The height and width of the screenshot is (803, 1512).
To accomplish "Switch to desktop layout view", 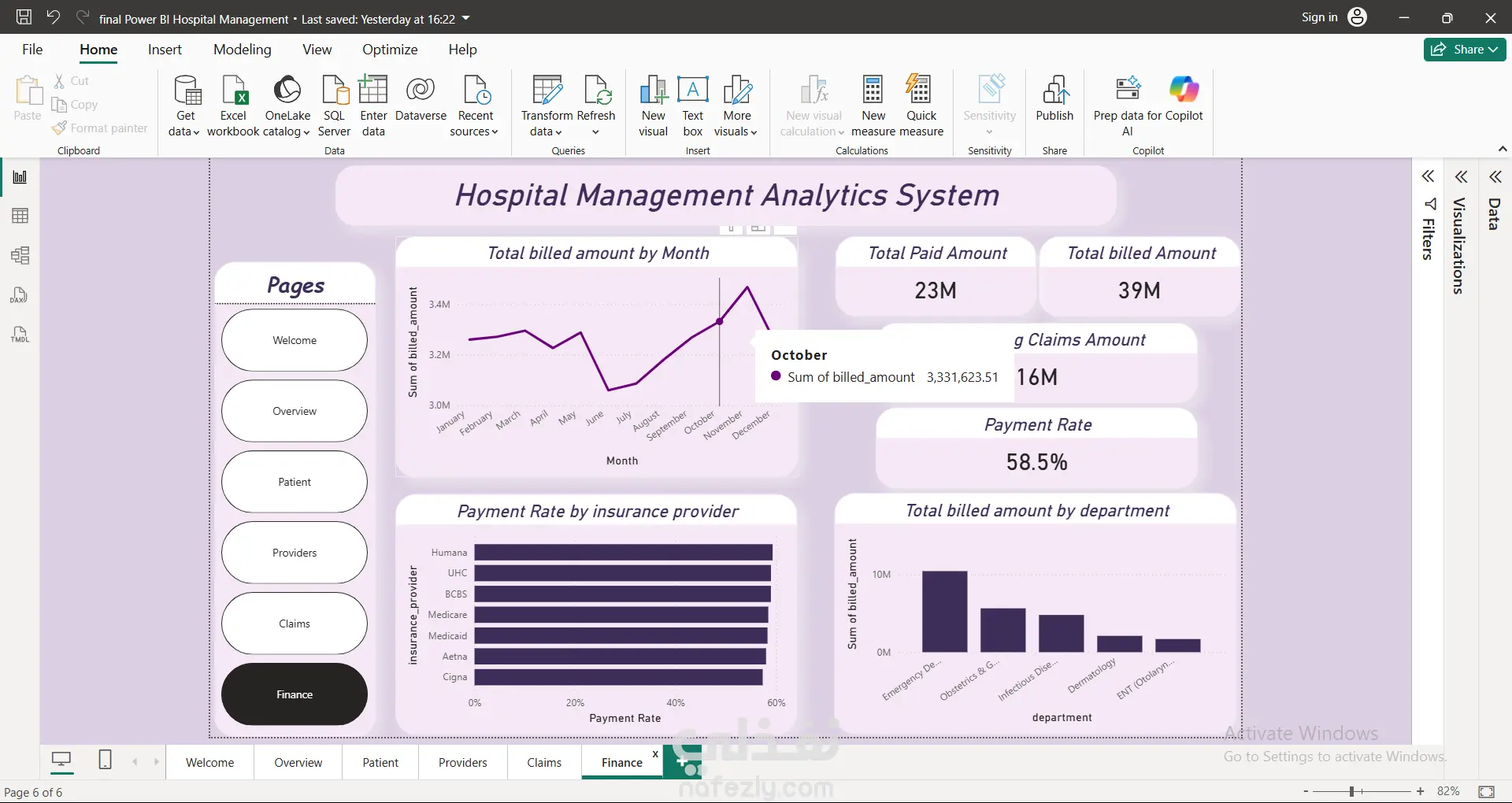I will (x=61, y=760).
